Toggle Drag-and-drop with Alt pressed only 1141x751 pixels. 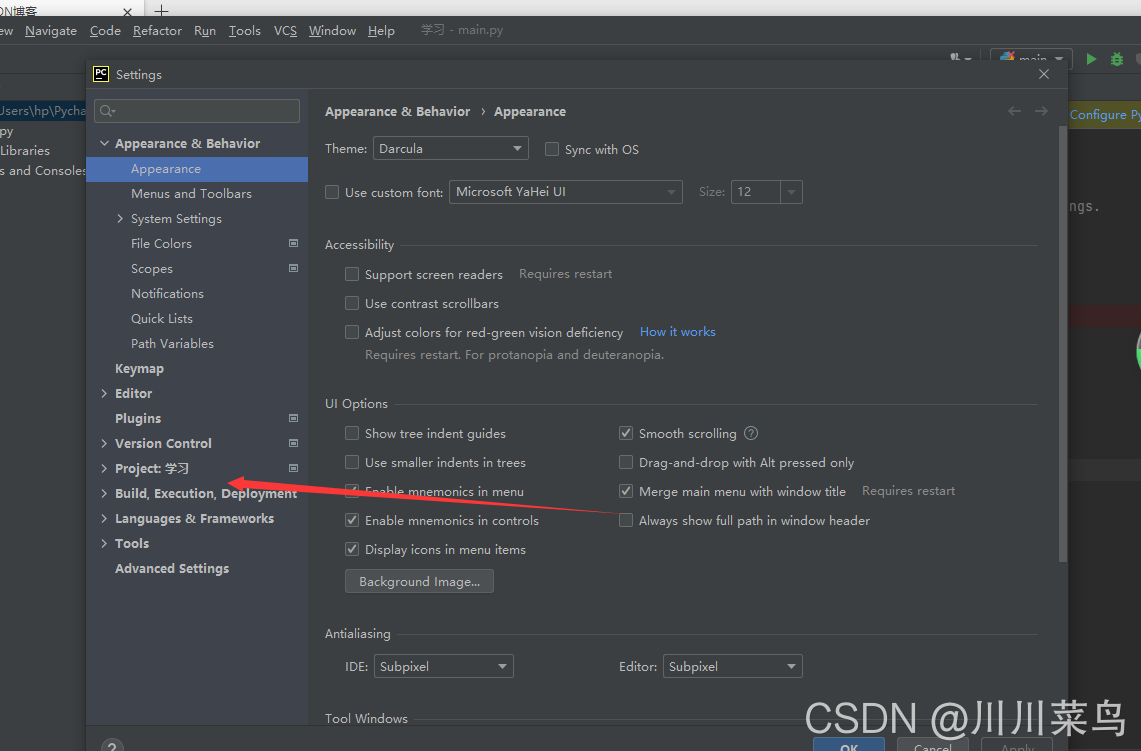coord(626,462)
